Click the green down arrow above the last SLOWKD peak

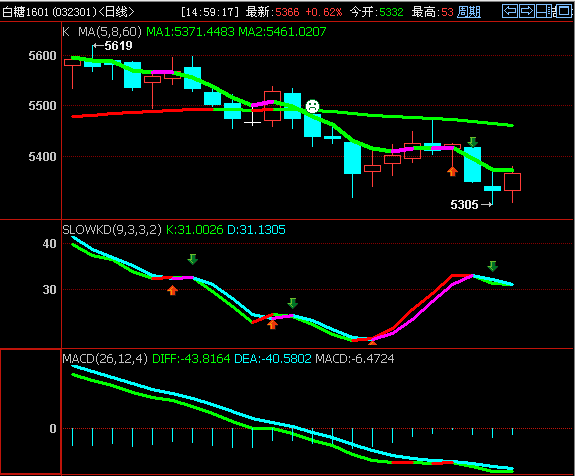(x=492, y=266)
